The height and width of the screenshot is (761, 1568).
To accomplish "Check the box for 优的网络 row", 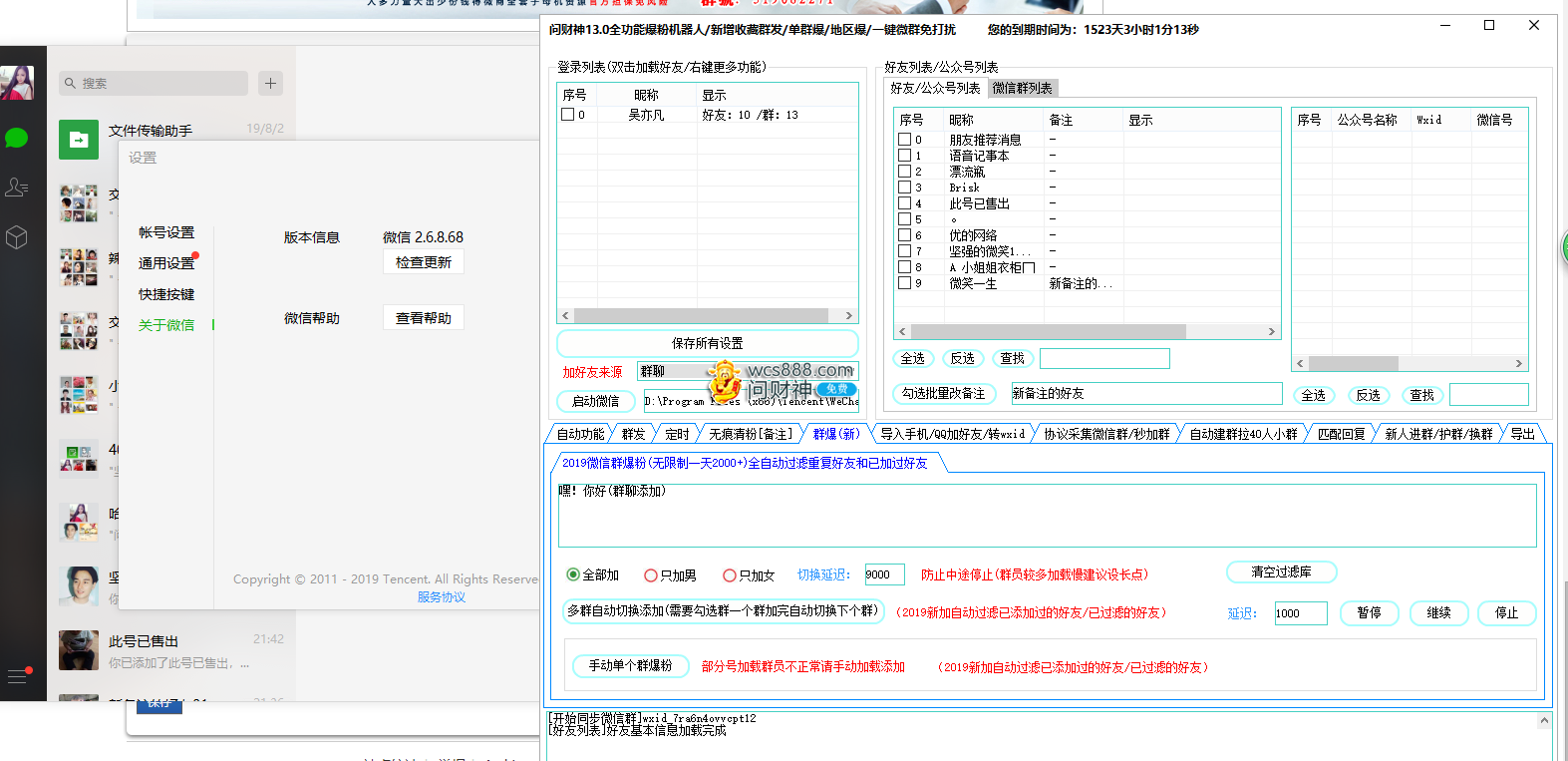I will [904, 235].
